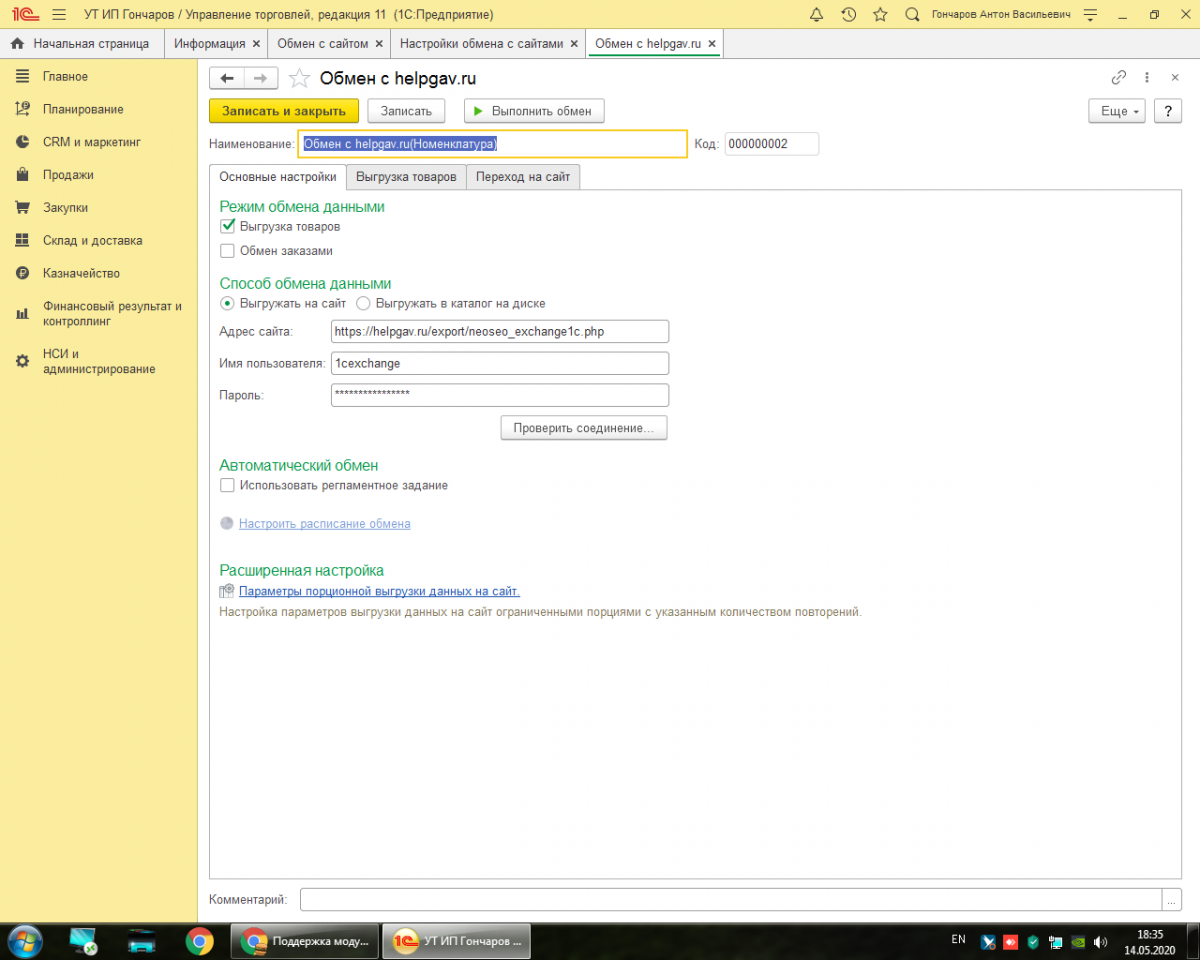Screen dimensions: 1200x960
Task: Open favorites star in title bar
Action: click(x=880, y=15)
